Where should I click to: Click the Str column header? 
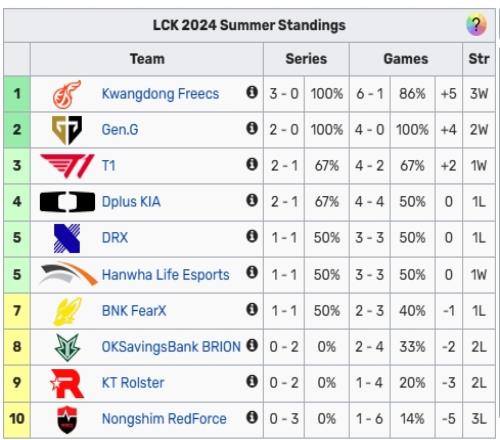coord(479,59)
